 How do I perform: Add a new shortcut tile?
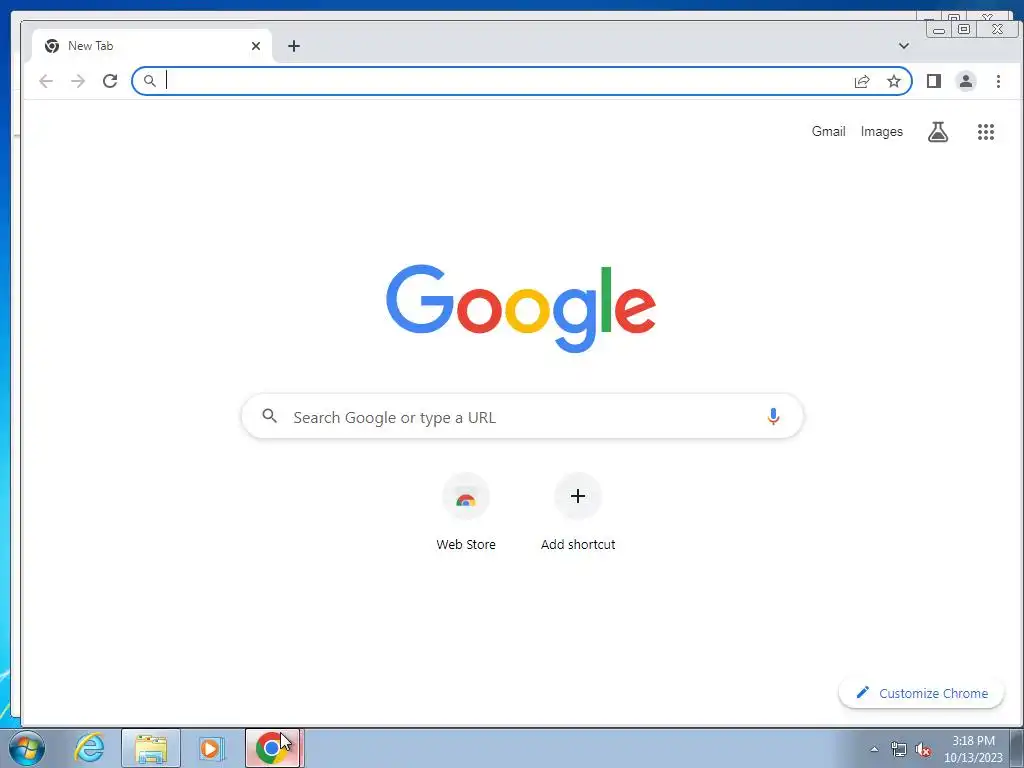point(578,513)
